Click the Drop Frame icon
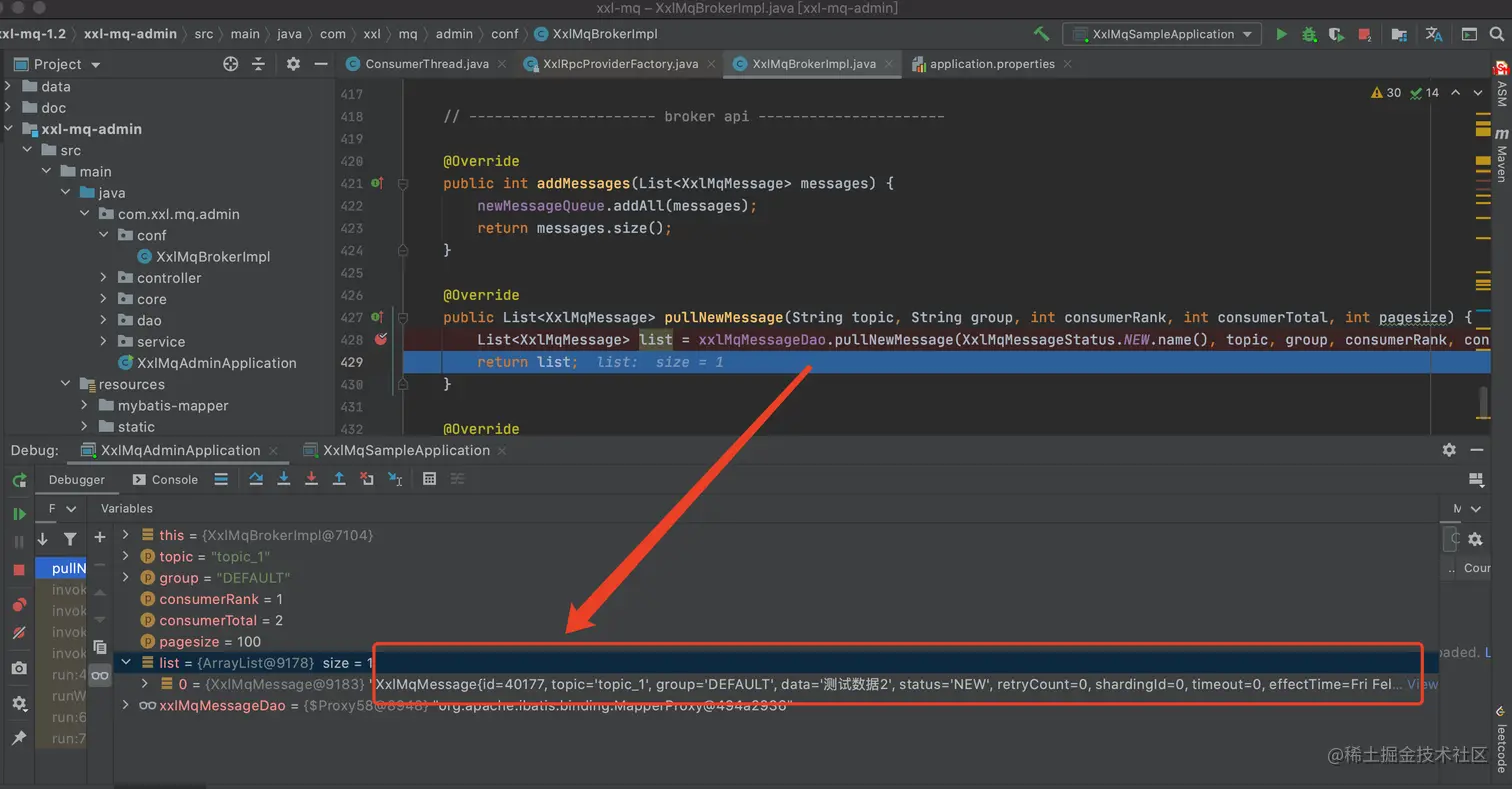 (x=367, y=479)
